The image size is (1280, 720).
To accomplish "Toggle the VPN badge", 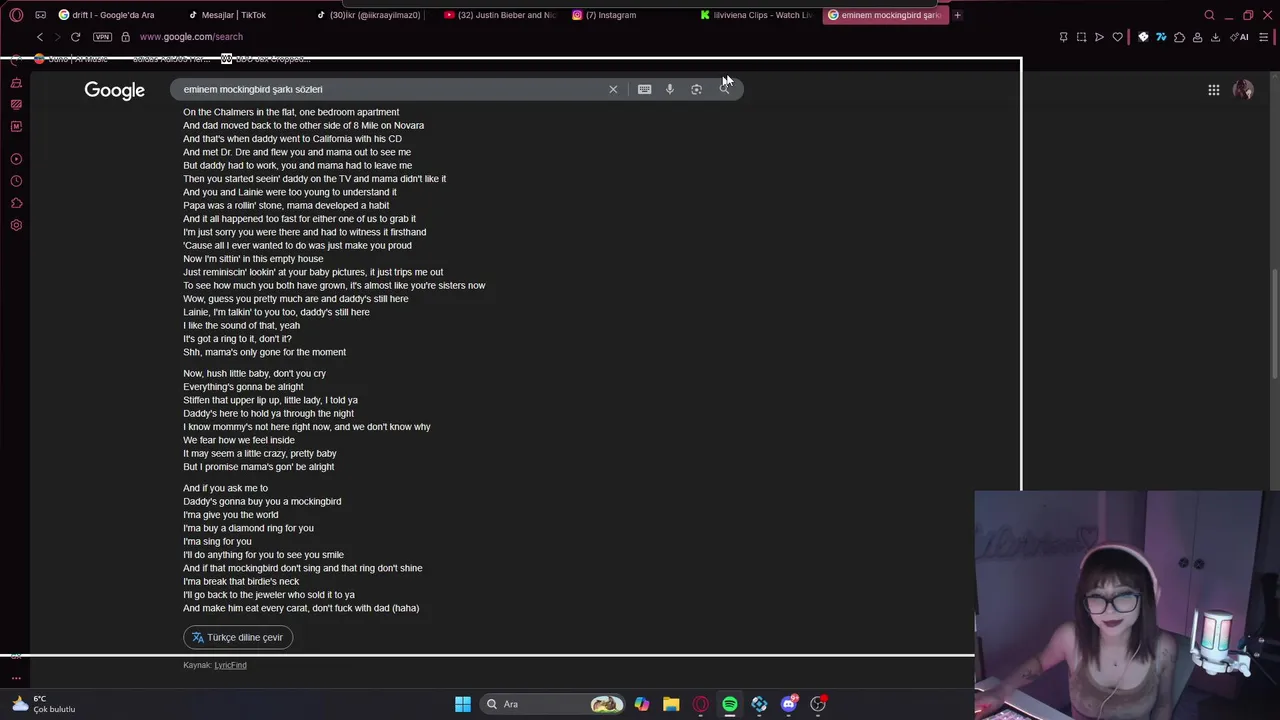I will point(102,37).
